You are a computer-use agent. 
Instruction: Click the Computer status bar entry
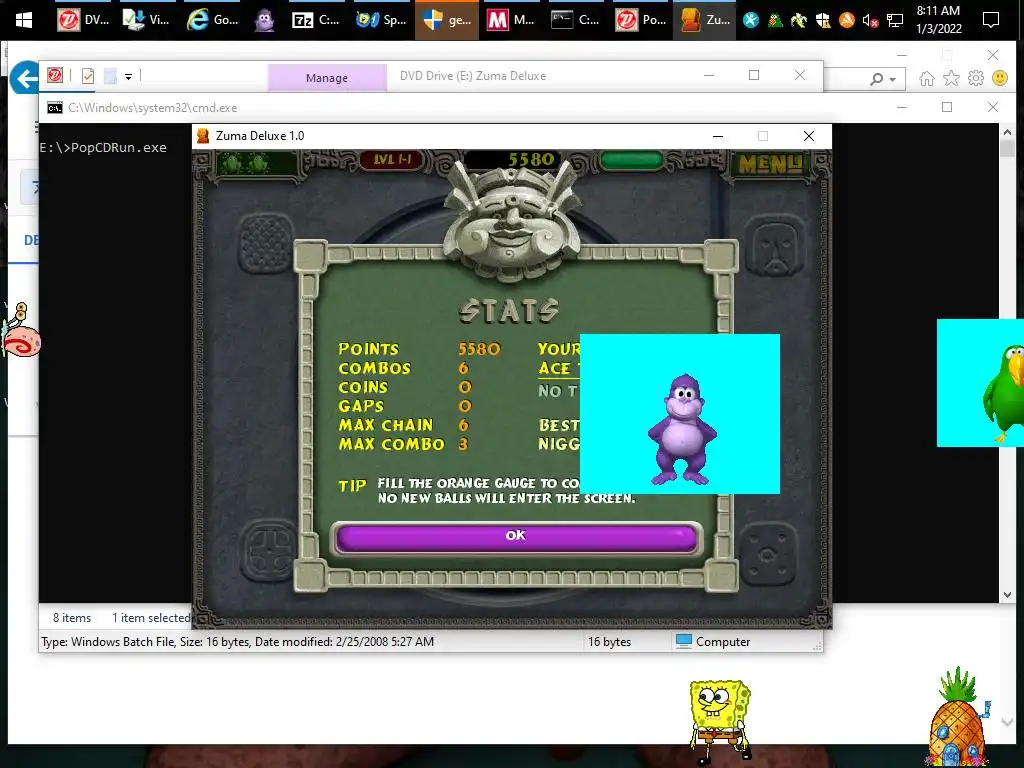[x=712, y=642]
